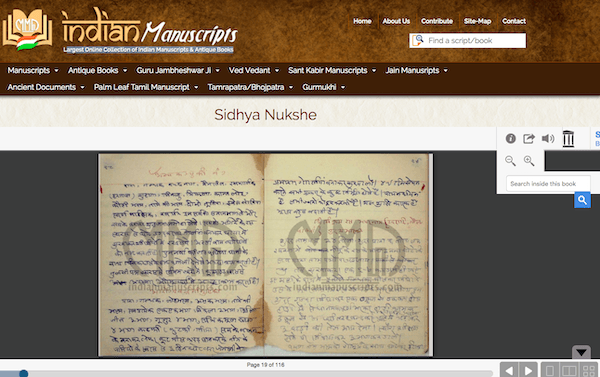
Task: Click the Page 19 of 116 label
Action: coord(266,365)
